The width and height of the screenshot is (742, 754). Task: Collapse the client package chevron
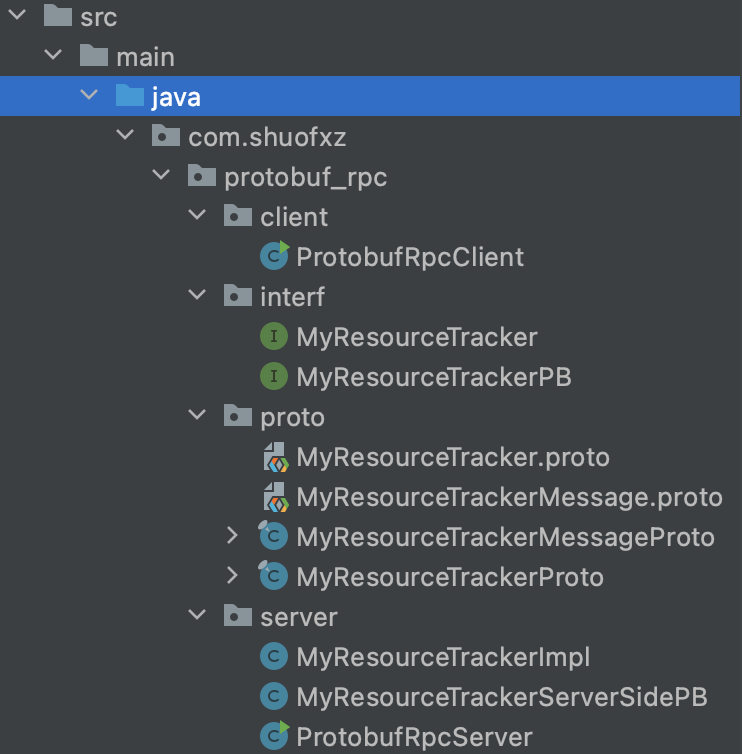[198, 214]
